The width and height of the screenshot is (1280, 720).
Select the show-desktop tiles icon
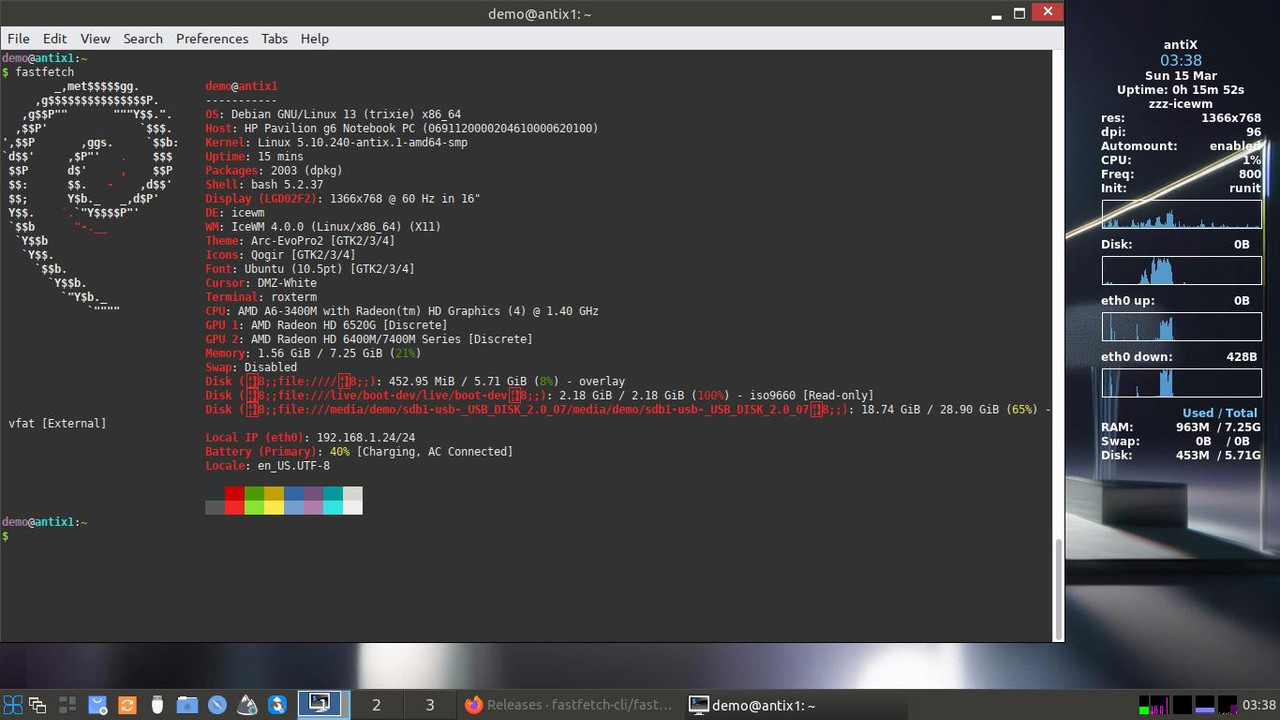[x=67, y=705]
